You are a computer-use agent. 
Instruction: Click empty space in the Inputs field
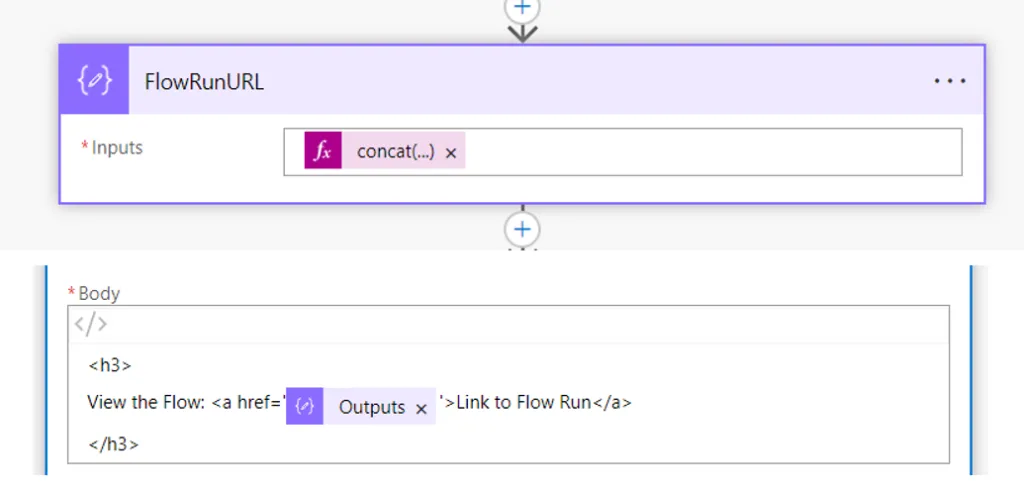[712, 152]
